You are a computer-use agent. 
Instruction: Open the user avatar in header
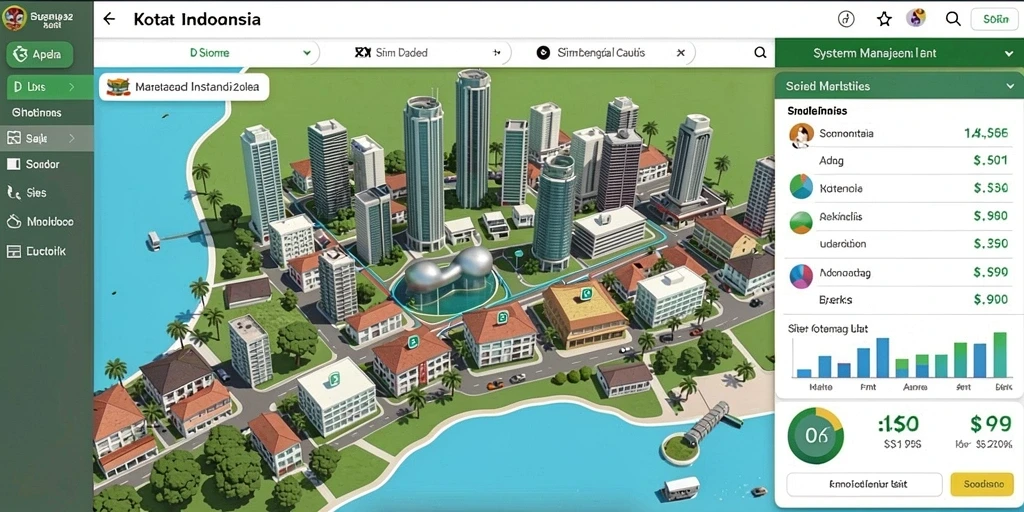pos(916,18)
